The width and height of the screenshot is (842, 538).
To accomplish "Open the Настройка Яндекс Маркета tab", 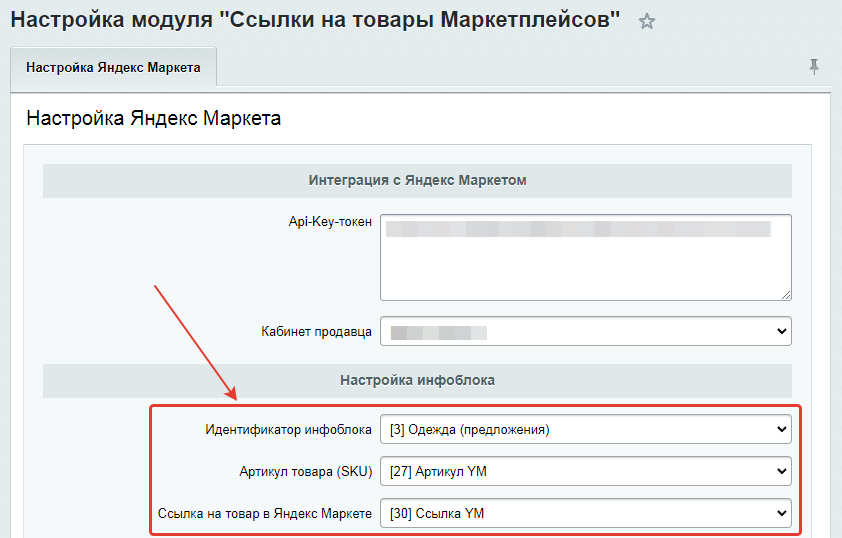I will (113, 67).
